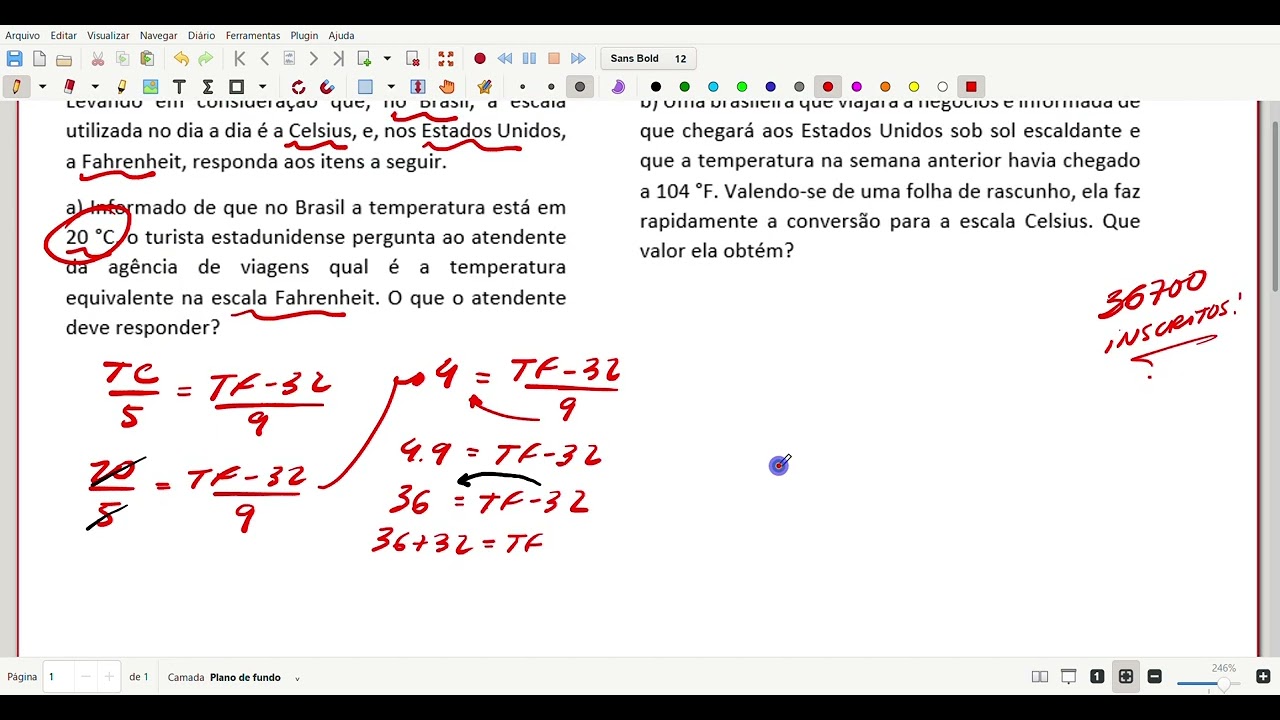Go to the first page
This screenshot has height=720, width=1280.
click(240, 59)
